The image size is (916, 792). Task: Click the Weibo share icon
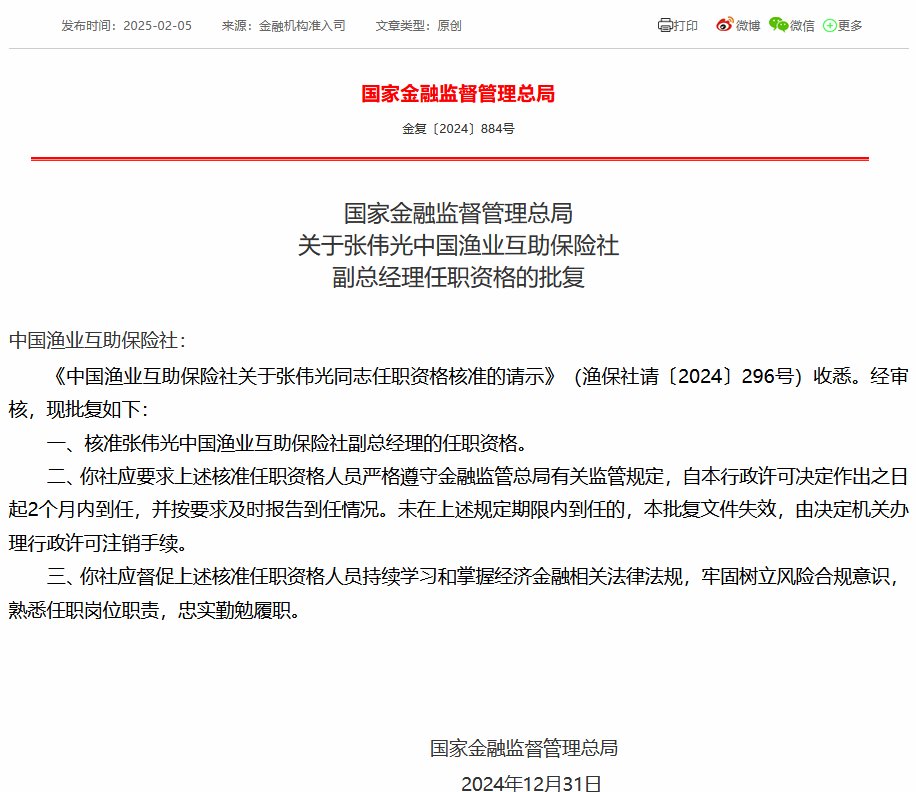pos(725,25)
